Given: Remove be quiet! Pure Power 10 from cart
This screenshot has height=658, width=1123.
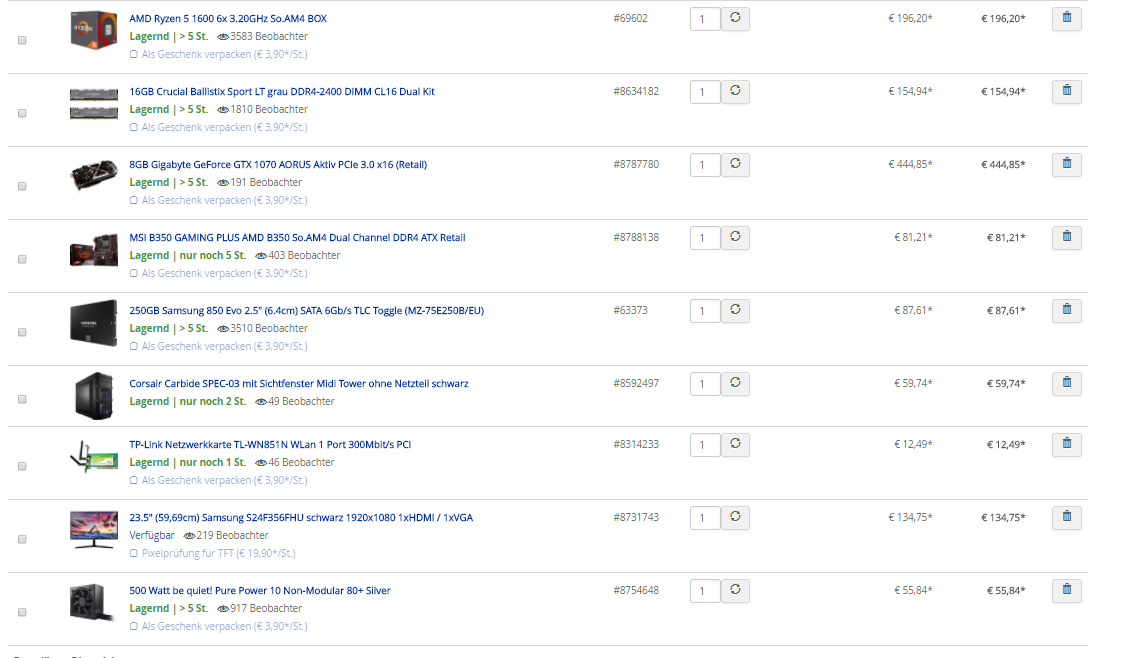Looking at the screenshot, I should point(1066,591).
